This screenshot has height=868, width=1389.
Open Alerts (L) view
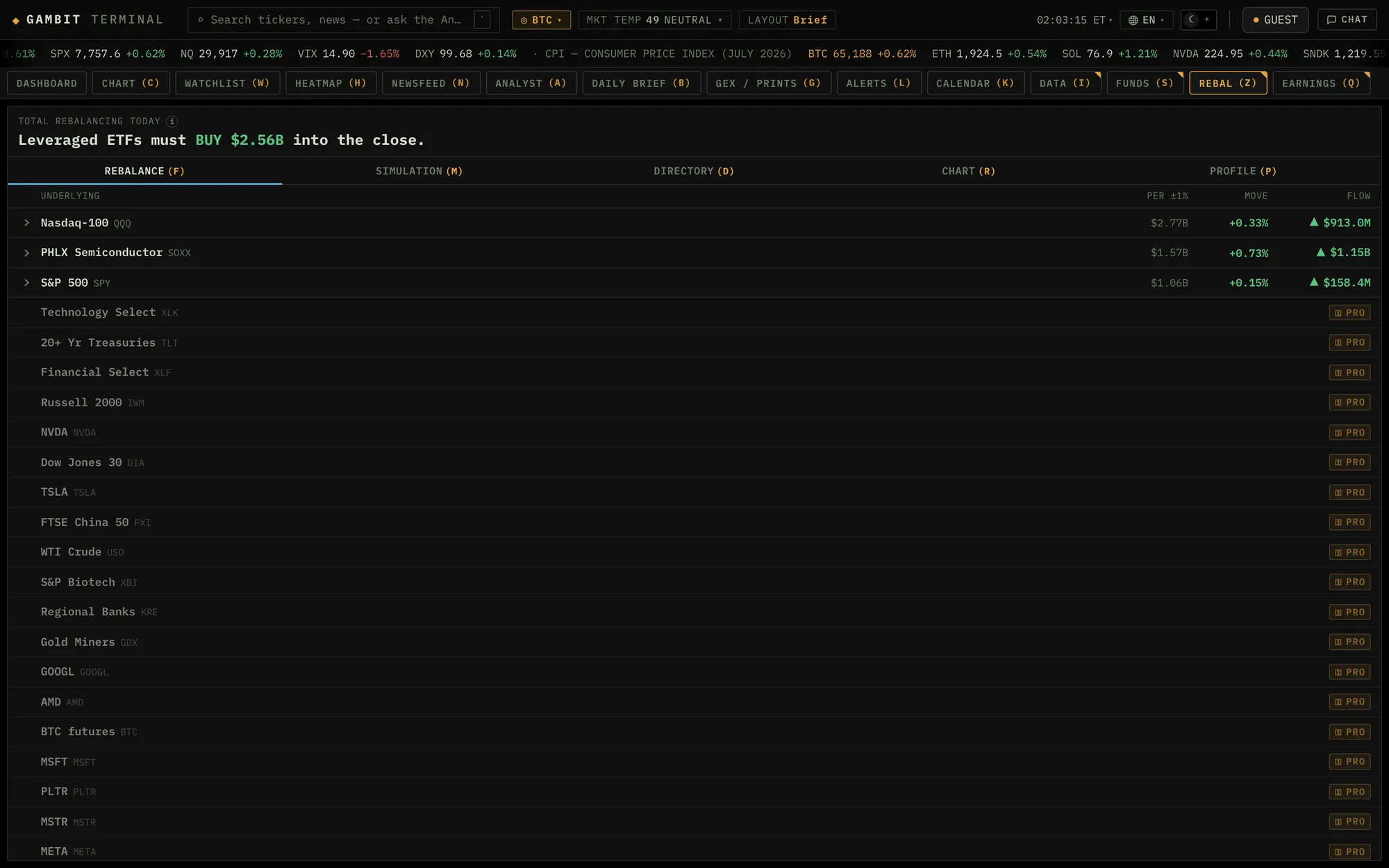tap(879, 83)
